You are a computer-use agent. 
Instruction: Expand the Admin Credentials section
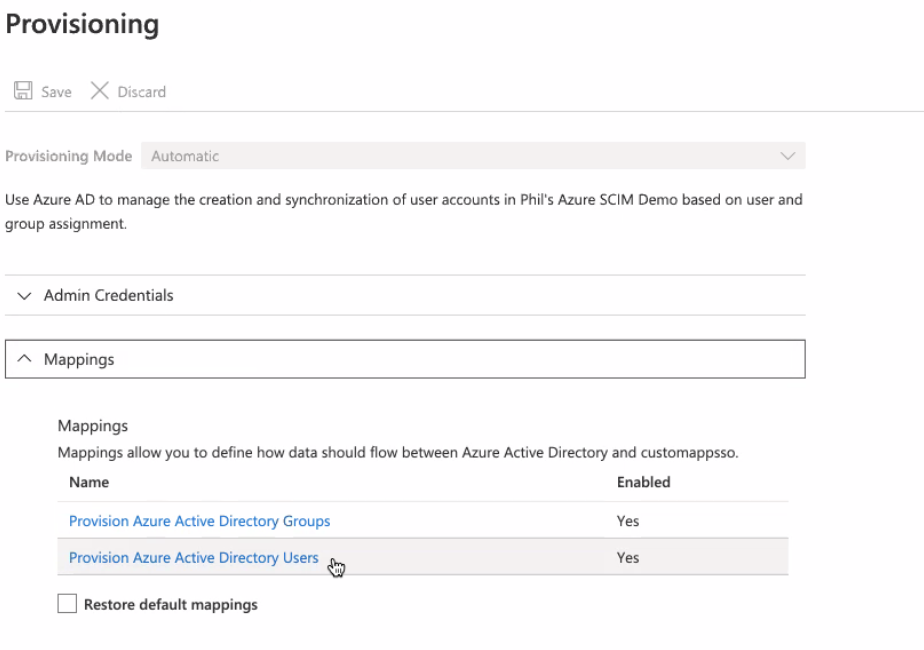click(108, 295)
